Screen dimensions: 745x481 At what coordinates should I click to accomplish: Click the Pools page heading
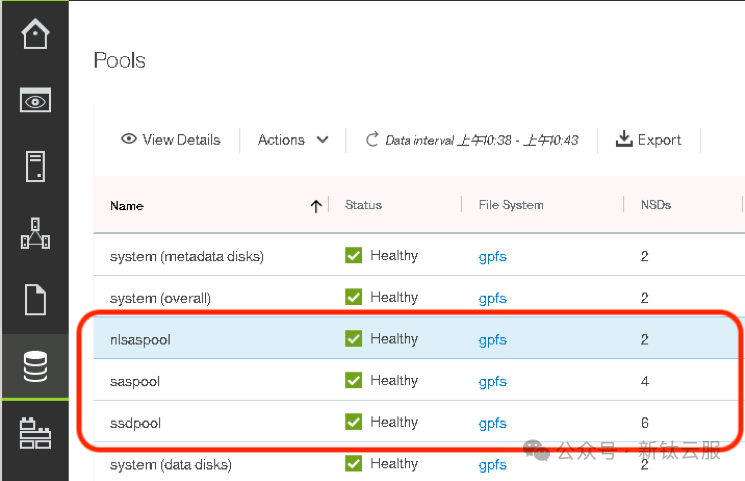tap(119, 60)
